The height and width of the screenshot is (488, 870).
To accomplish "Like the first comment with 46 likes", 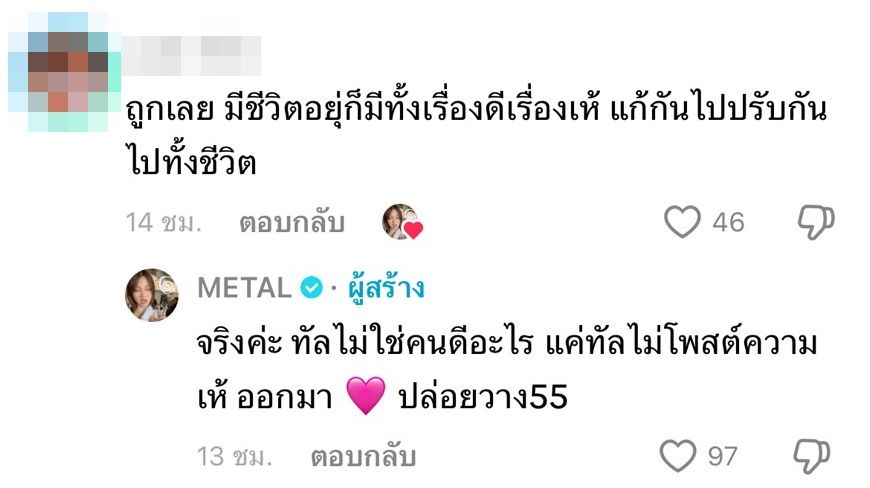I will coord(682,222).
